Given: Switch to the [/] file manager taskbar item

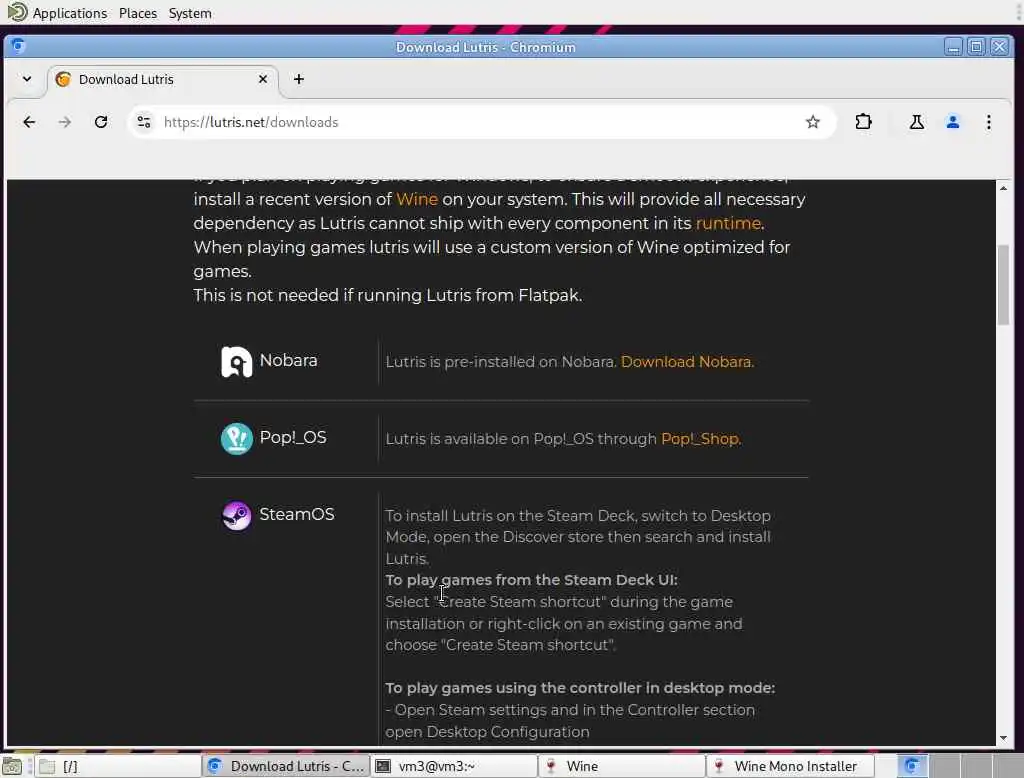Looking at the screenshot, I should pos(117,766).
